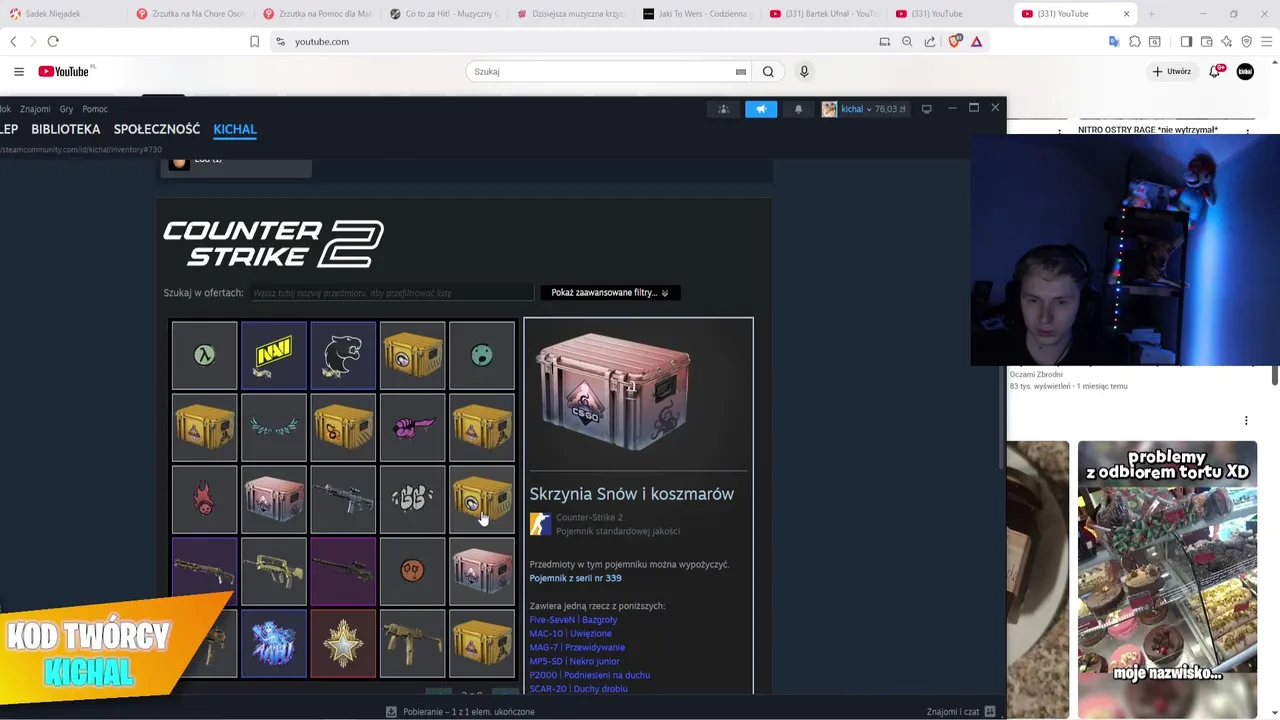This screenshot has height=720, width=1280.
Task: Click the inventory search filter field
Action: click(392, 293)
